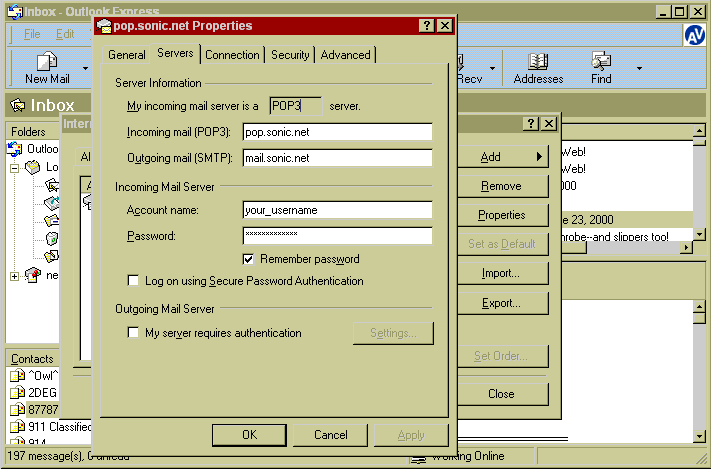This screenshot has height=469, width=711.
Task: Select the Drafts folder icon in tree
Action: [x=52, y=256]
